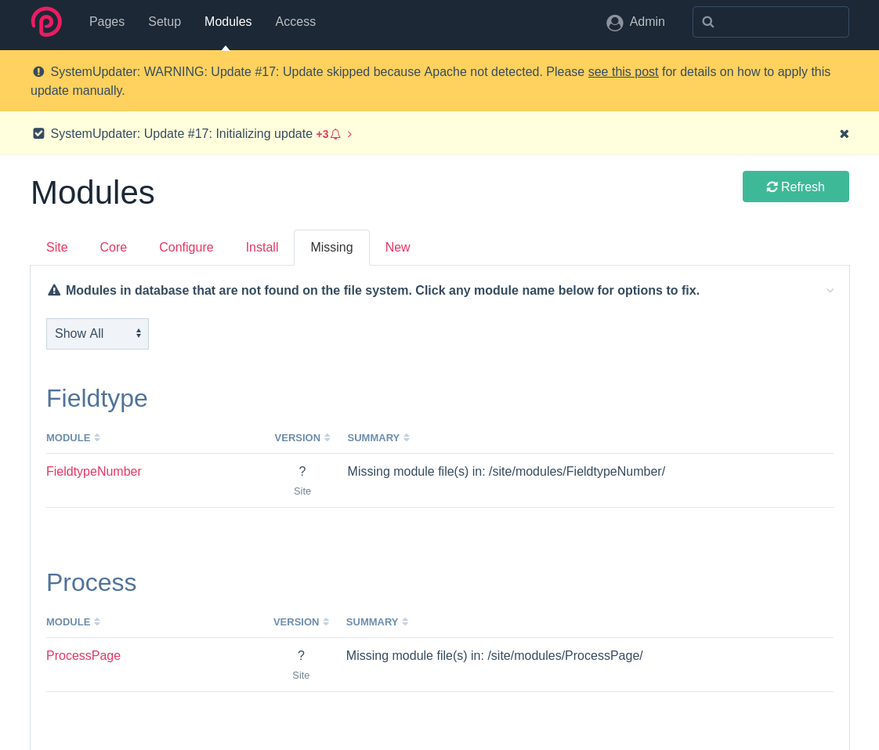Sort Process table by Summary column

377,622
